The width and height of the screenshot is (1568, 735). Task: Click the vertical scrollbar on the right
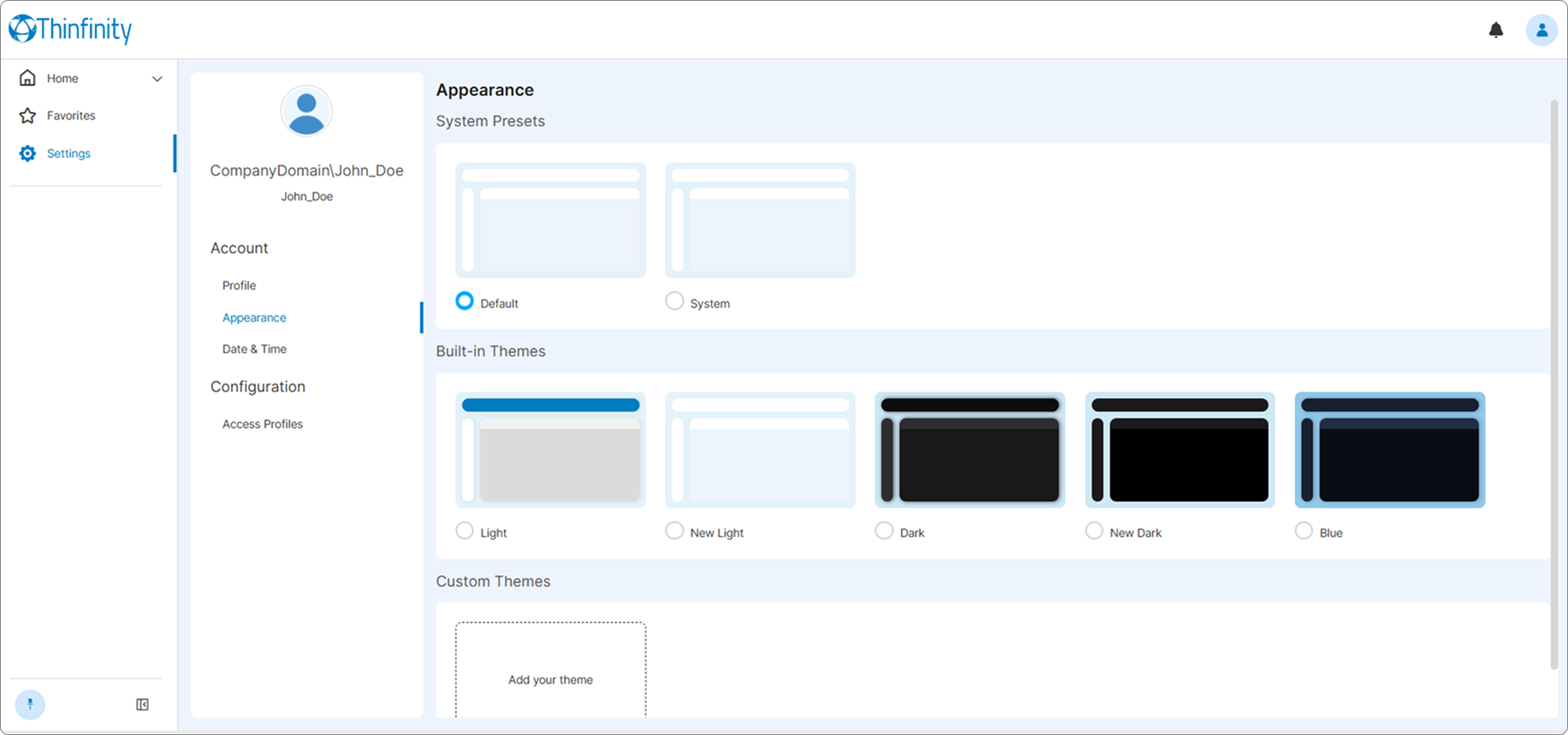[1554, 384]
